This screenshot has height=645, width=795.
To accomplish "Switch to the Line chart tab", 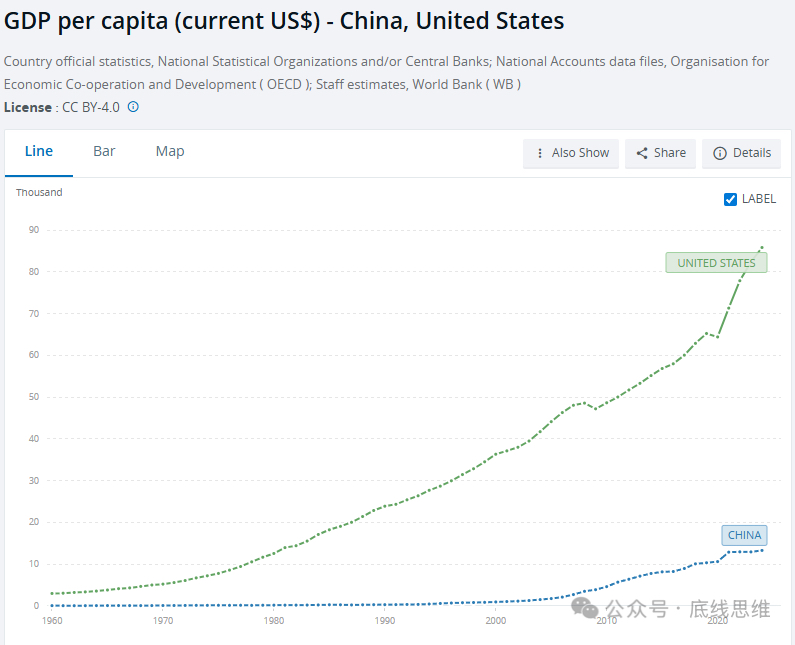I will coord(39,151).
